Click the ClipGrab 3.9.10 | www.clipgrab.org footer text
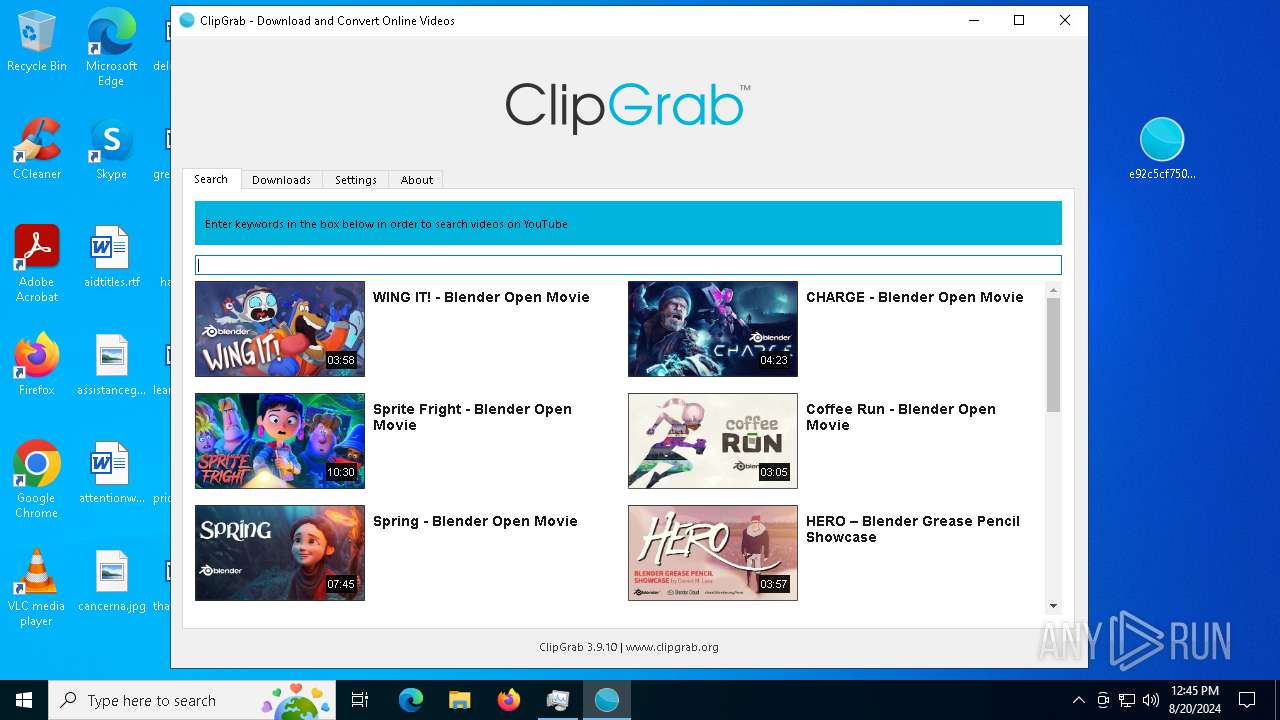 point(628,647)
